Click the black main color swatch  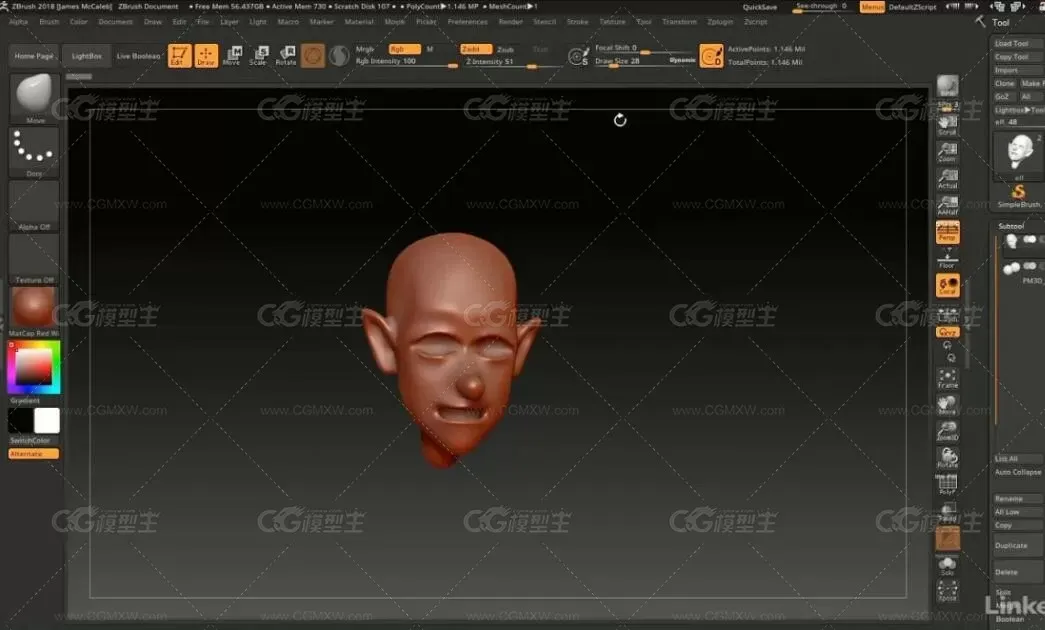click(21, 421)
